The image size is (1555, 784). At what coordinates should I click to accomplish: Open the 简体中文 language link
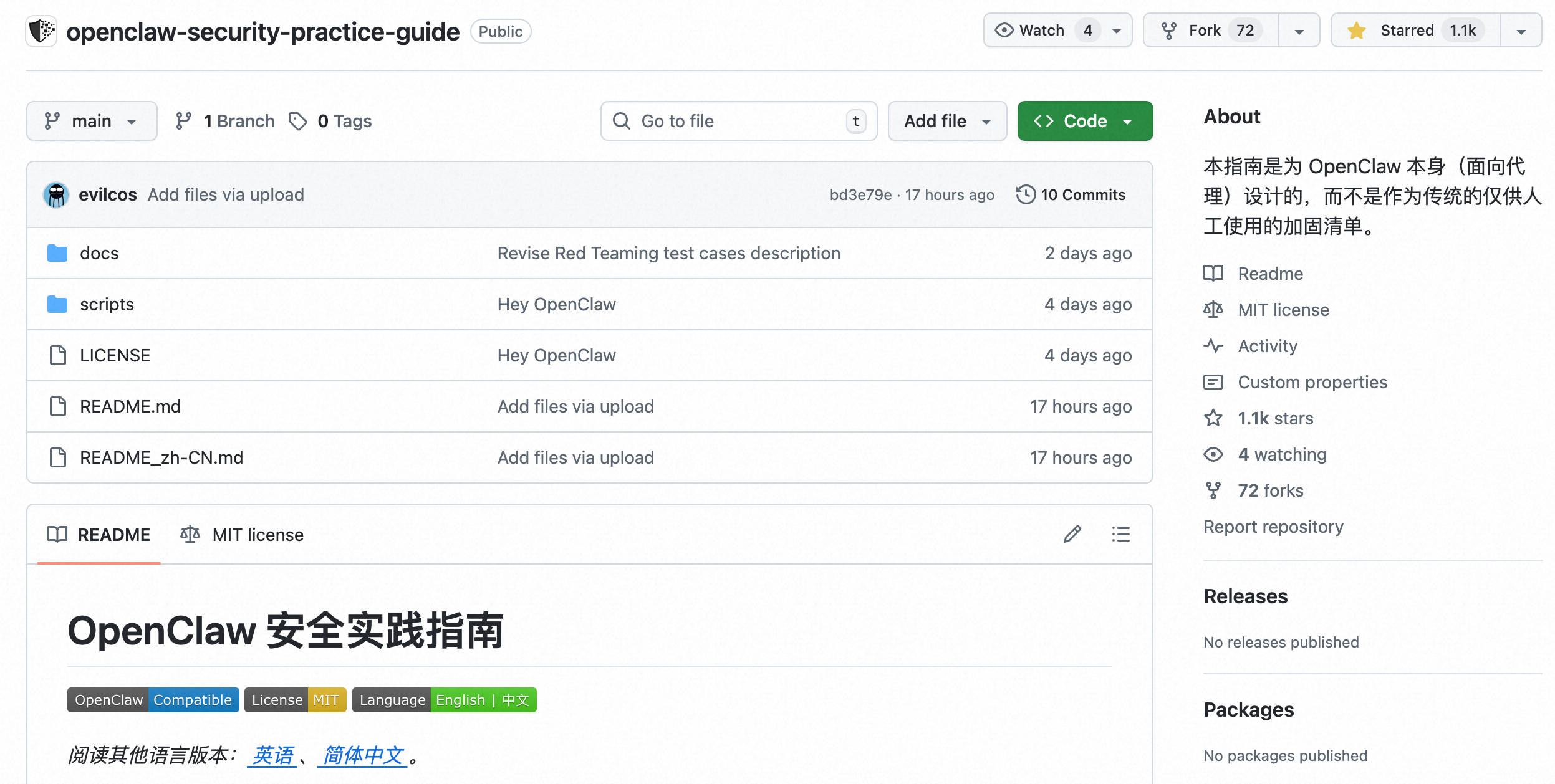pyautogui.click(x=363, y=755)
